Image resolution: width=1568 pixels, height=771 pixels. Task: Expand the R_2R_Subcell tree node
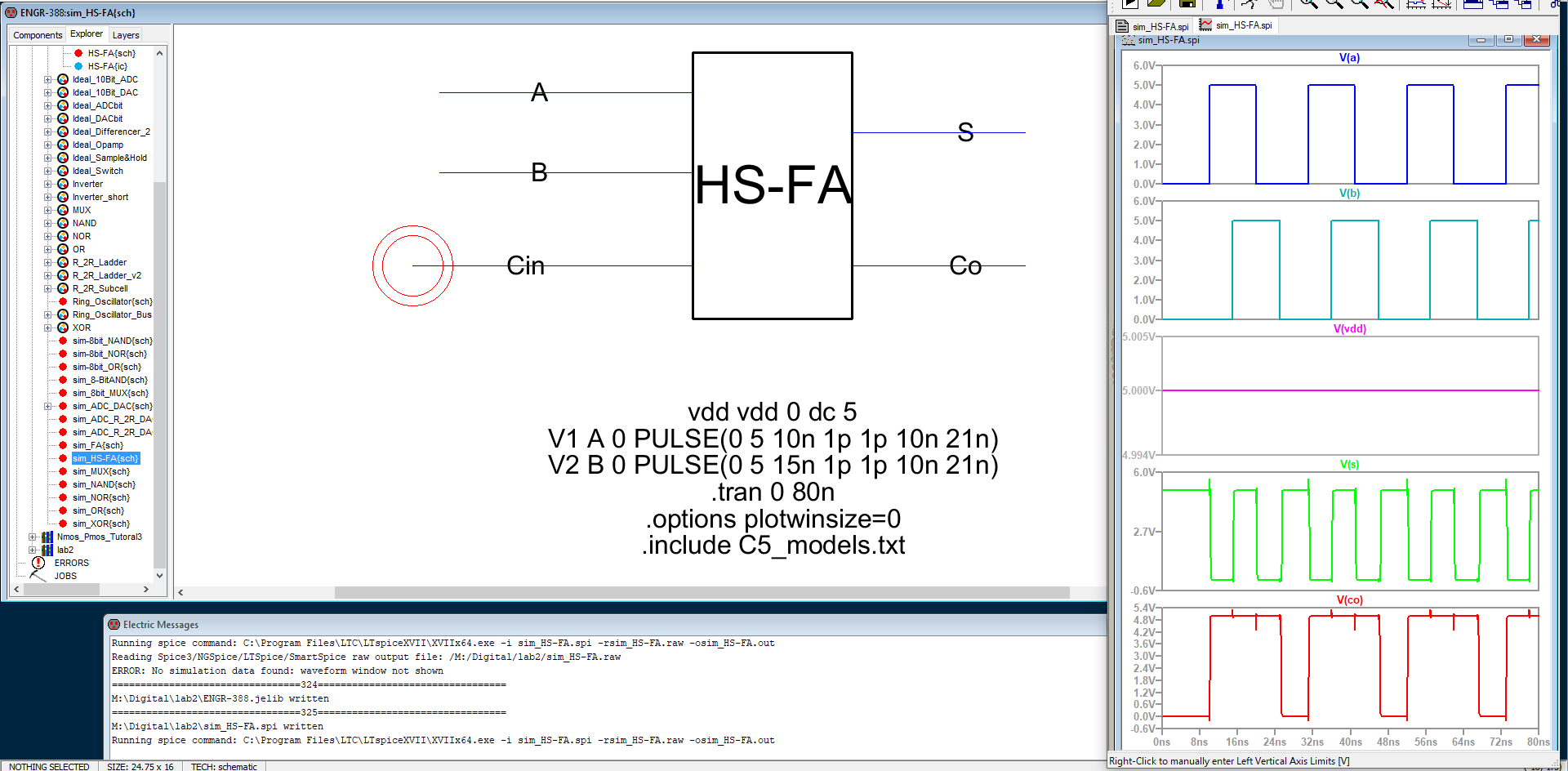(x=47, y=288)
